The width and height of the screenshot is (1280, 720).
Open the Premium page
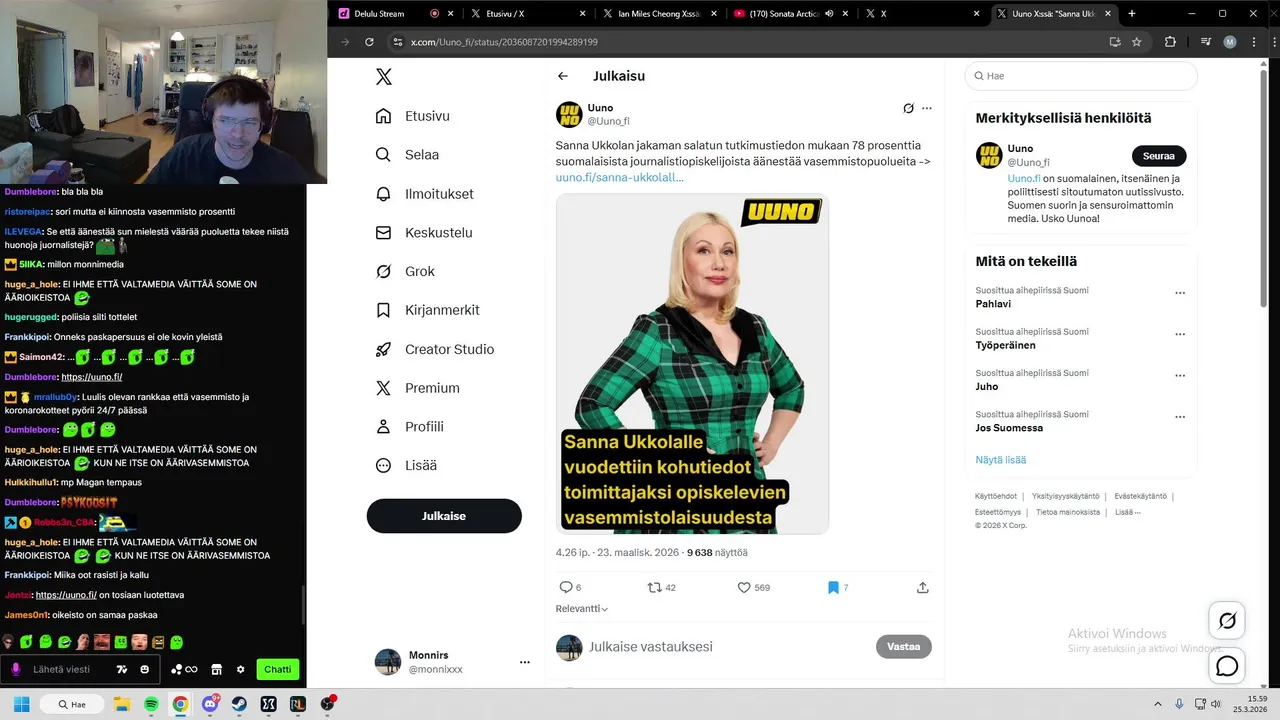[x=417, y=388]
